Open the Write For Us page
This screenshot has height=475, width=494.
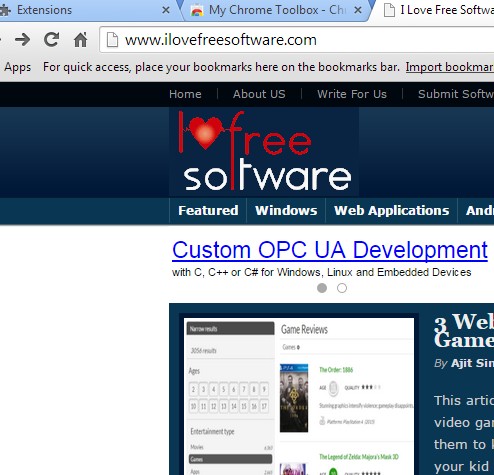pyautogui.click(x=352, y=94)
